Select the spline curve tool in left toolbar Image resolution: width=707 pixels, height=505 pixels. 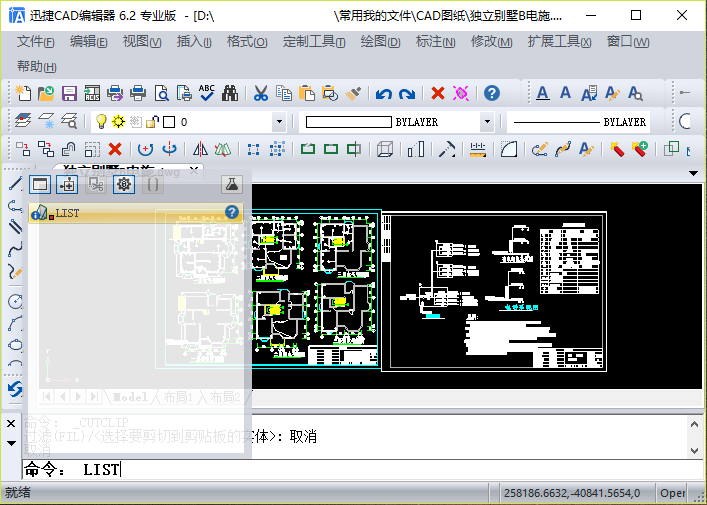point(15,249)
